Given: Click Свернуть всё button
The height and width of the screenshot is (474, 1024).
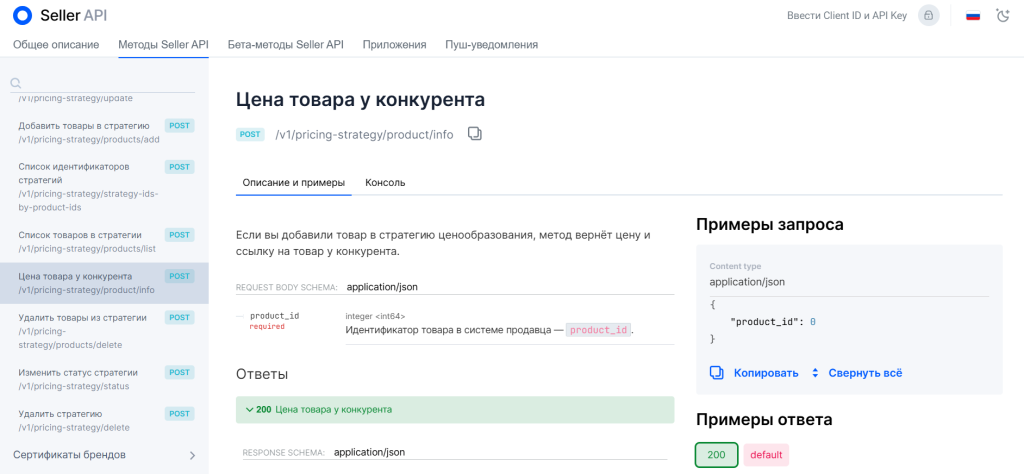Looking at the screenshot, I should point(865,373).
